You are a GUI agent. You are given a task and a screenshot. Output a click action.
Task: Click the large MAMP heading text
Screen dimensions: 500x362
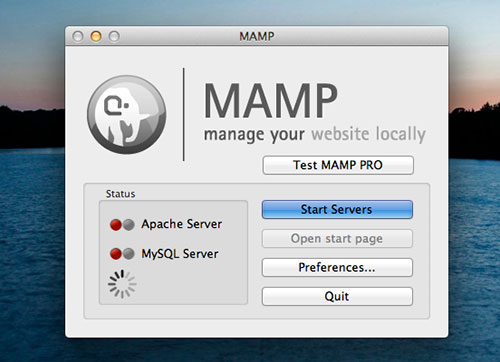271,101
